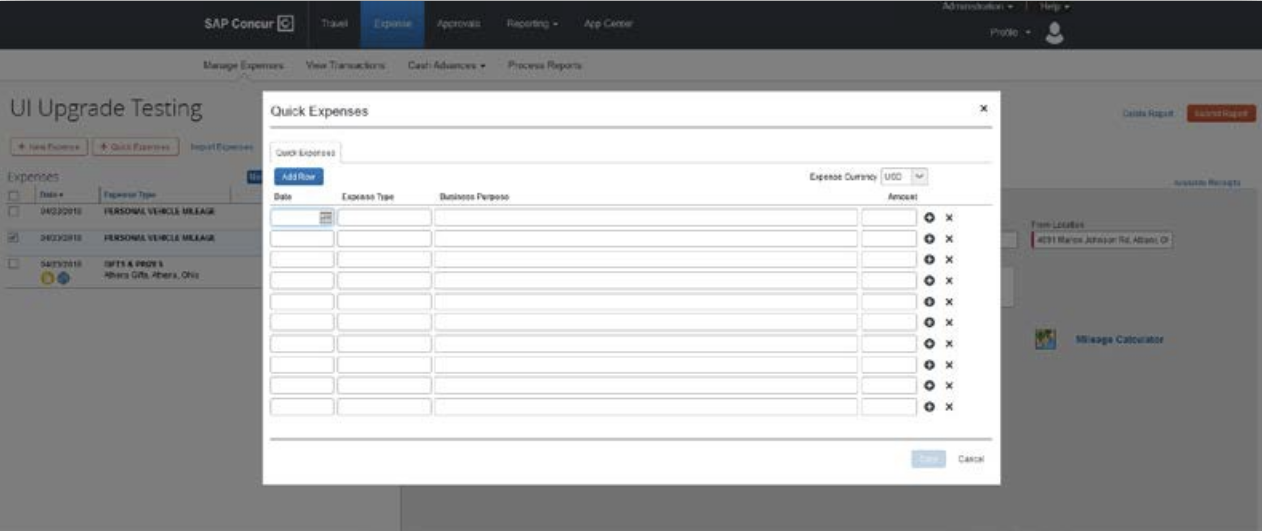Click the plus icon on the seventh row
This screenshot has height=531, width=1262.
click(x=929, y=343)
